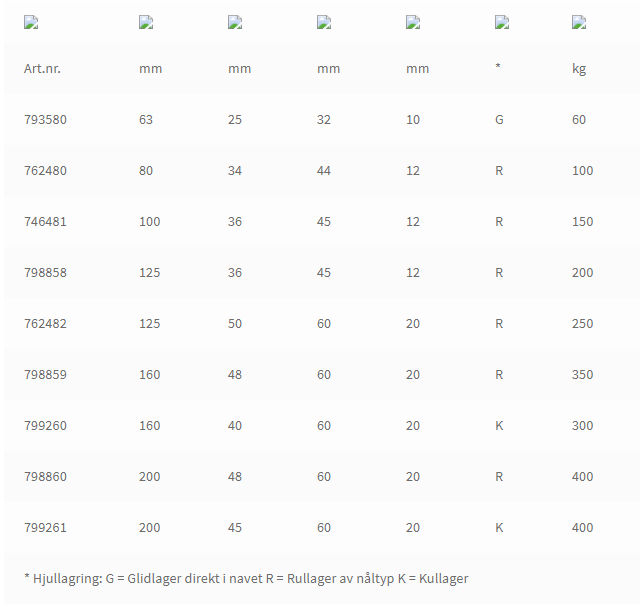This screenshot has width=644, height=612.
Task: Click the broken image icon above third mm column
Action: pyautogui.click(x=324, y=23)
